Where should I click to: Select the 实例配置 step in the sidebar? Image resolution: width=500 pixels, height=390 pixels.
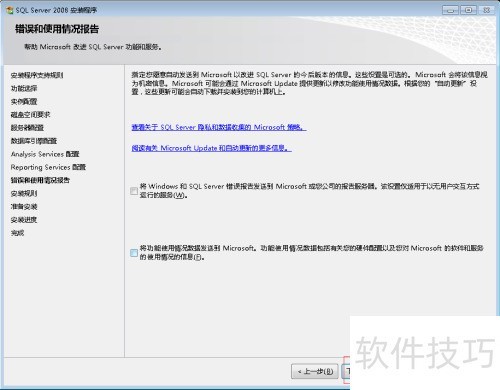[x=24, y=101]
